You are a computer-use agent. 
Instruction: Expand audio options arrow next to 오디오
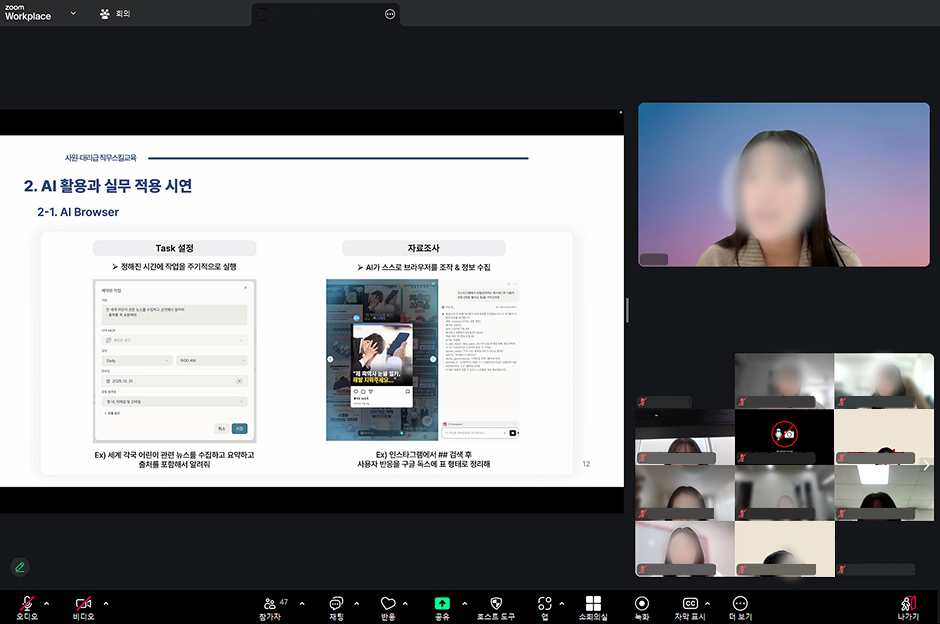(51, 603)
